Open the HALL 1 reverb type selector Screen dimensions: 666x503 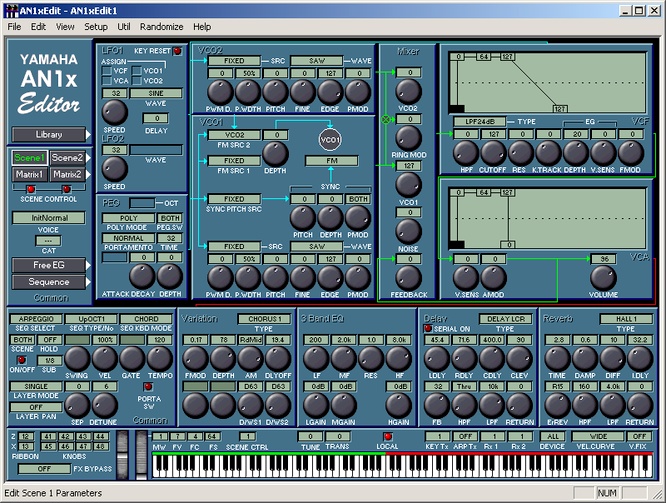[626, 319]
